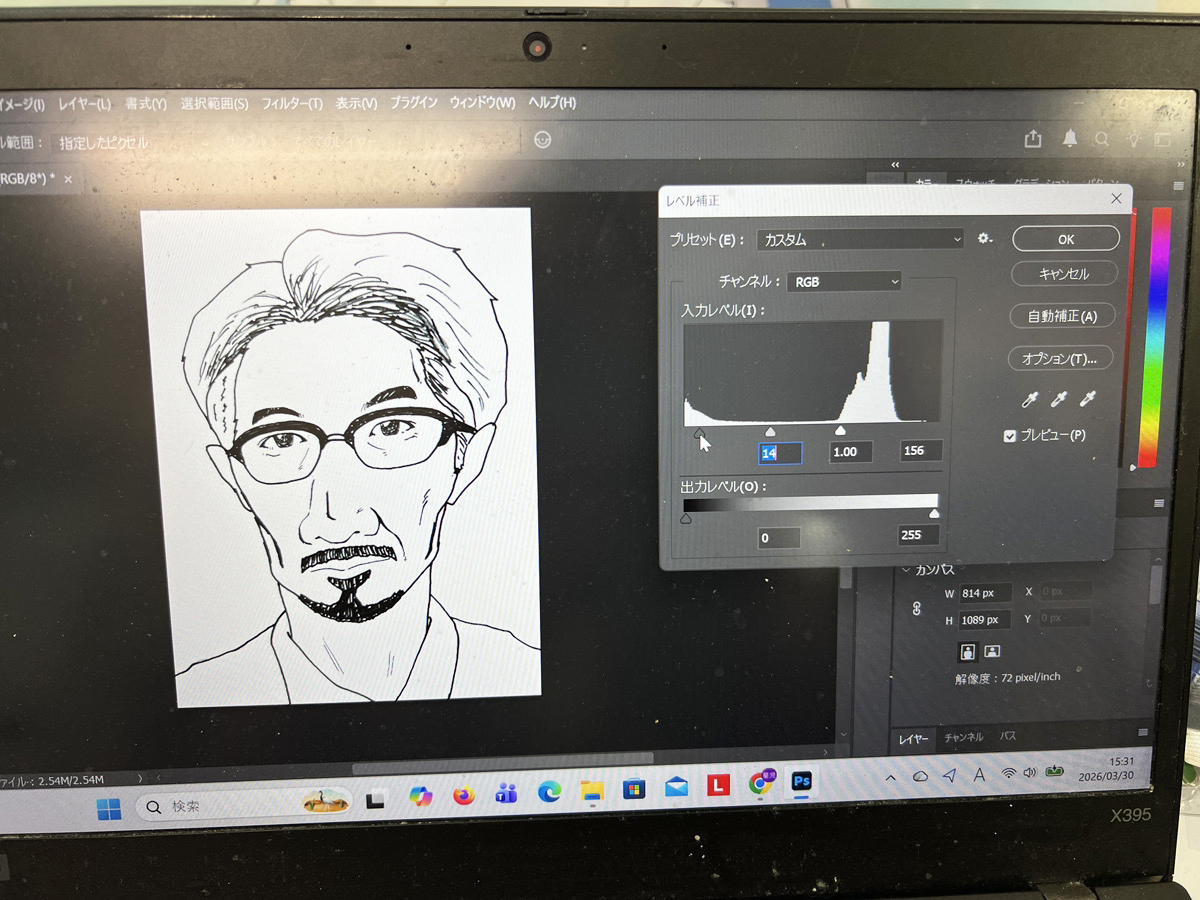Set canvas to portrait orientation
The image size is (1200, 900).
coord(968,651)
